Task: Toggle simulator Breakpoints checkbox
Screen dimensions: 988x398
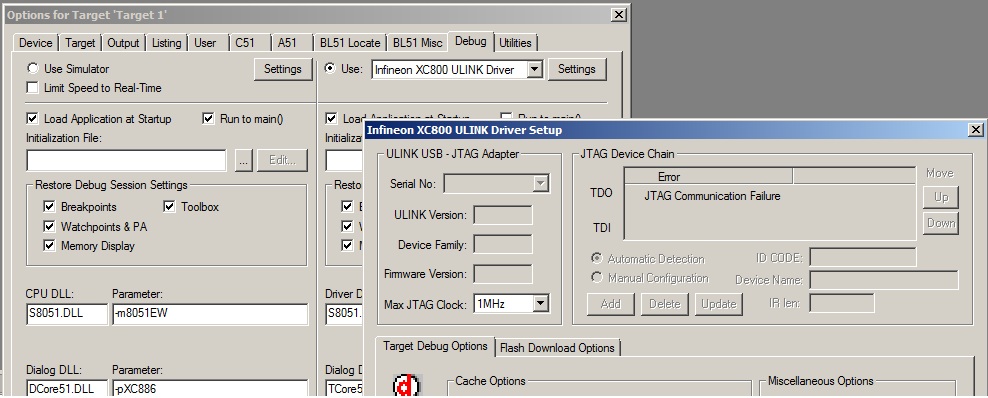Action: [x=49, y=207]
